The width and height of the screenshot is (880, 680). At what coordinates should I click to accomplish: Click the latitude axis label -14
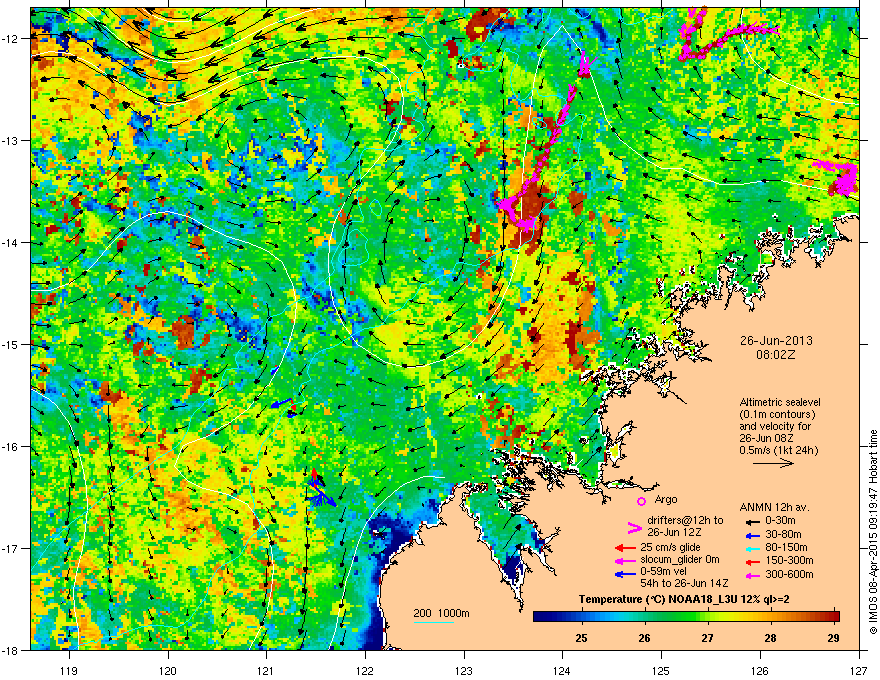[x=10, y=242]
